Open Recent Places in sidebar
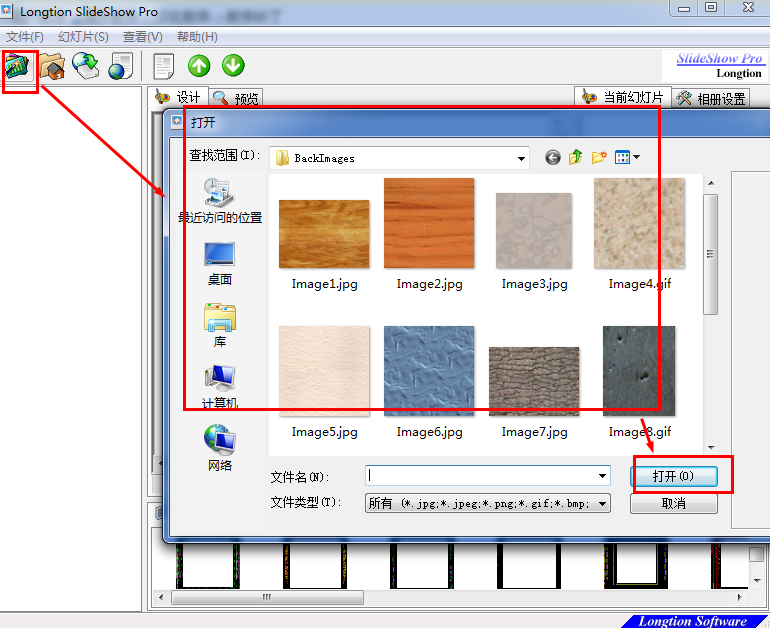Image resolution: width=770 pixels, height=628 pixels. [220, 201]
